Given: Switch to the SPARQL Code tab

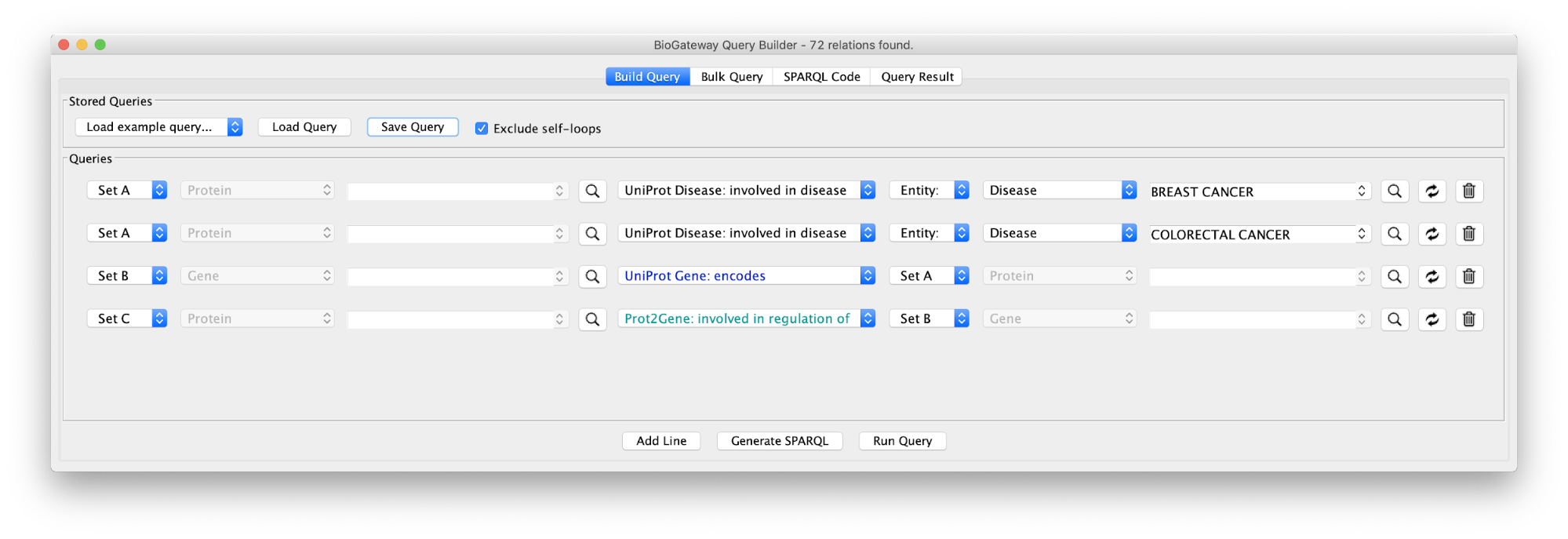Looking at the screenshot, I should point(821,77).
